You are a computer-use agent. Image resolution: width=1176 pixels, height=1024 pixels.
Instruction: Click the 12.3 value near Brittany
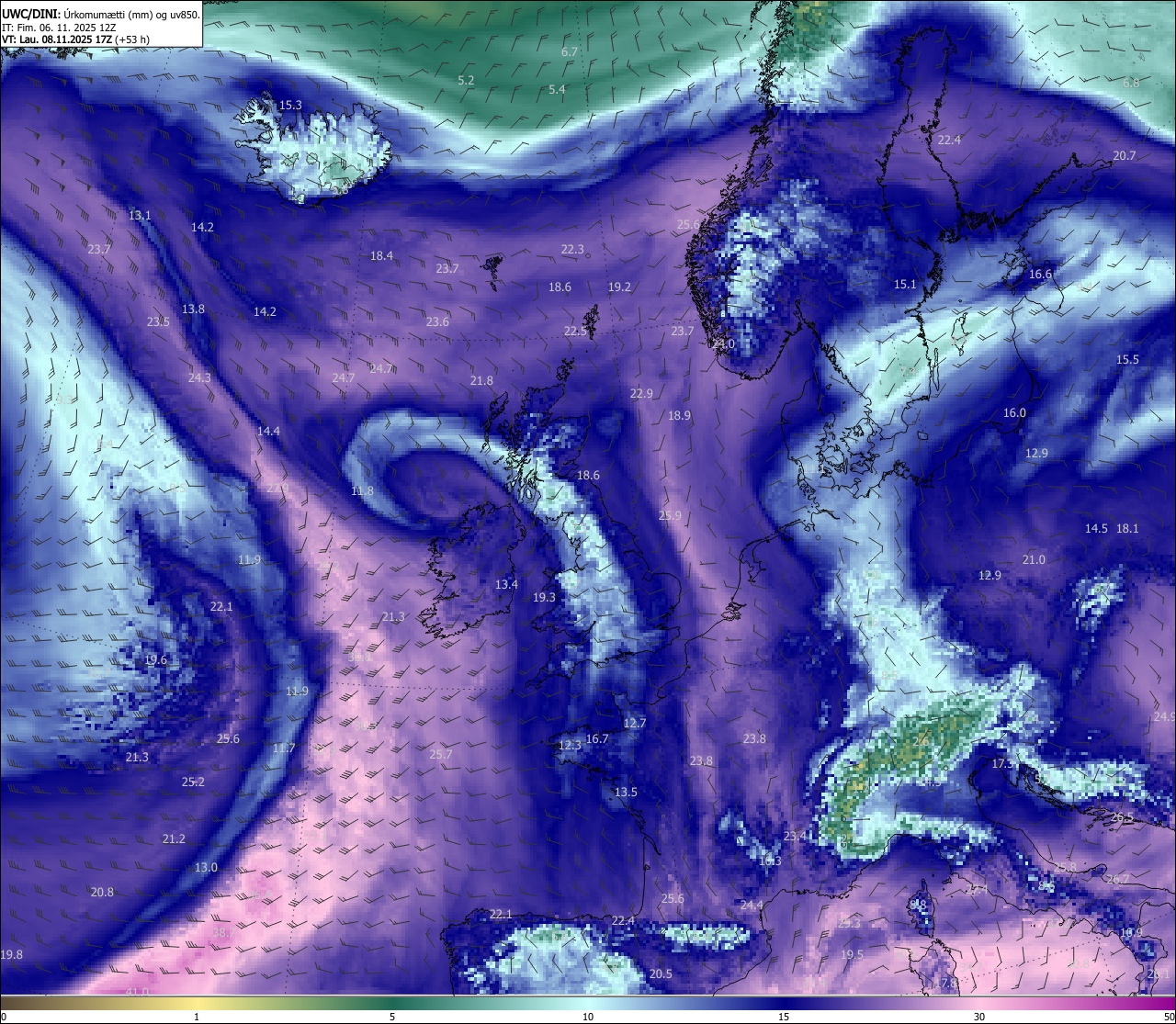569,746
